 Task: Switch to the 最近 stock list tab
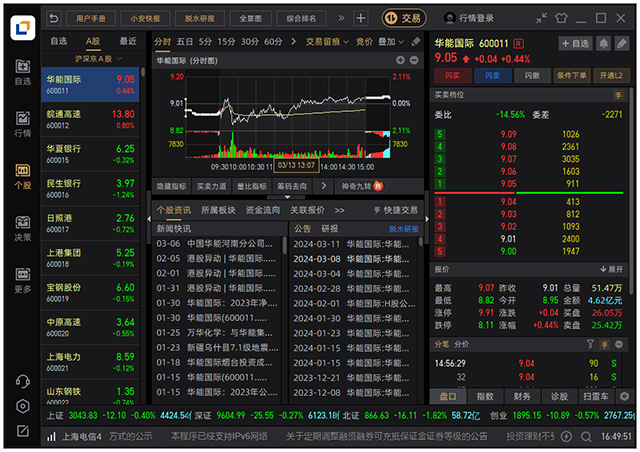[128, 41]
